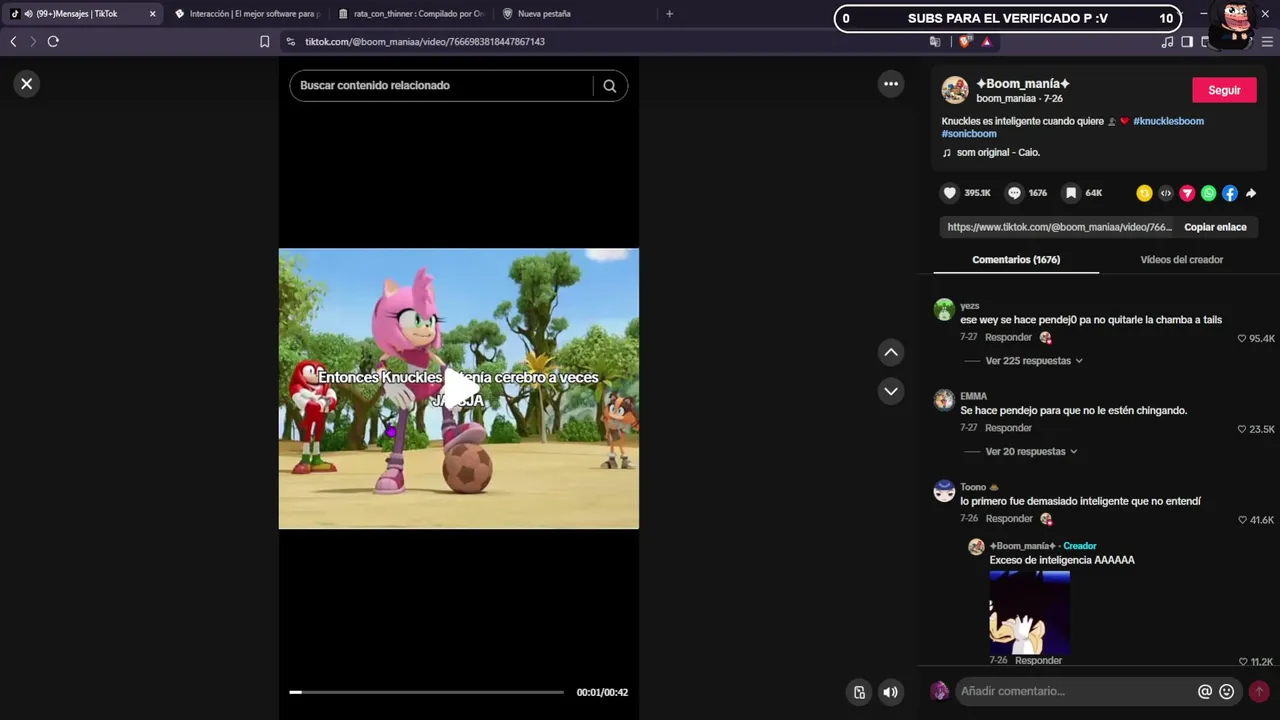Open comments via speech bubble icon

point(1014,193)
